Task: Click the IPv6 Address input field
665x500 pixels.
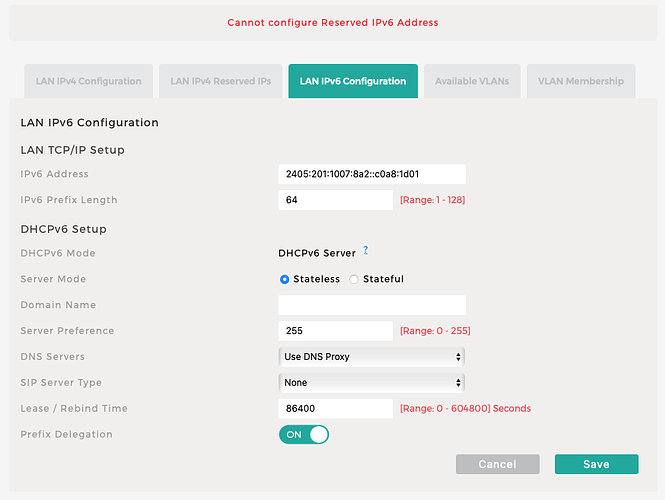Action: (x=371, y=174)
